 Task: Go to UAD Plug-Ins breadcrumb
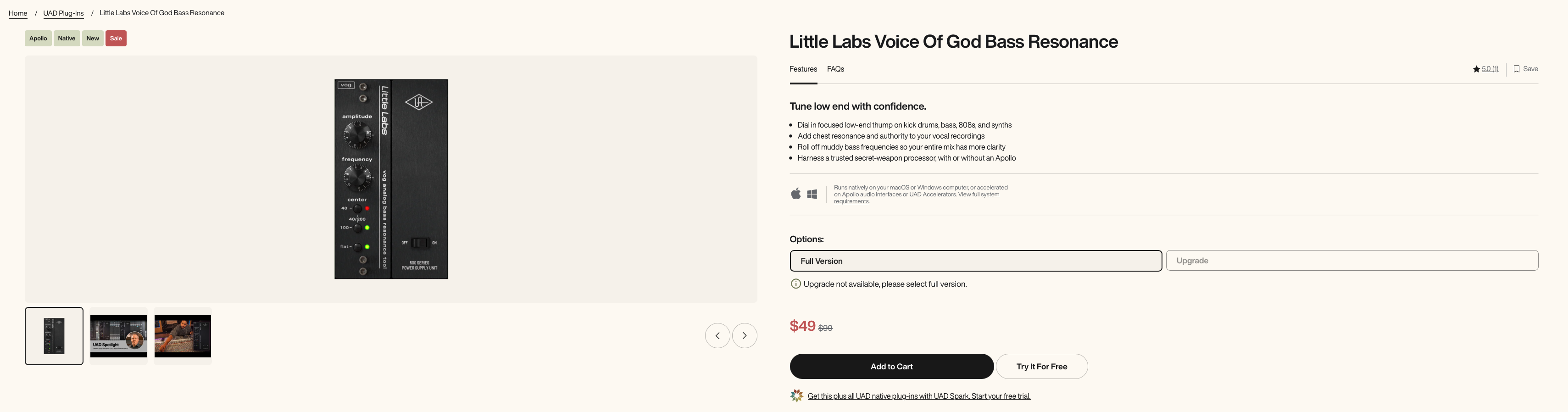tap(63, 13)
